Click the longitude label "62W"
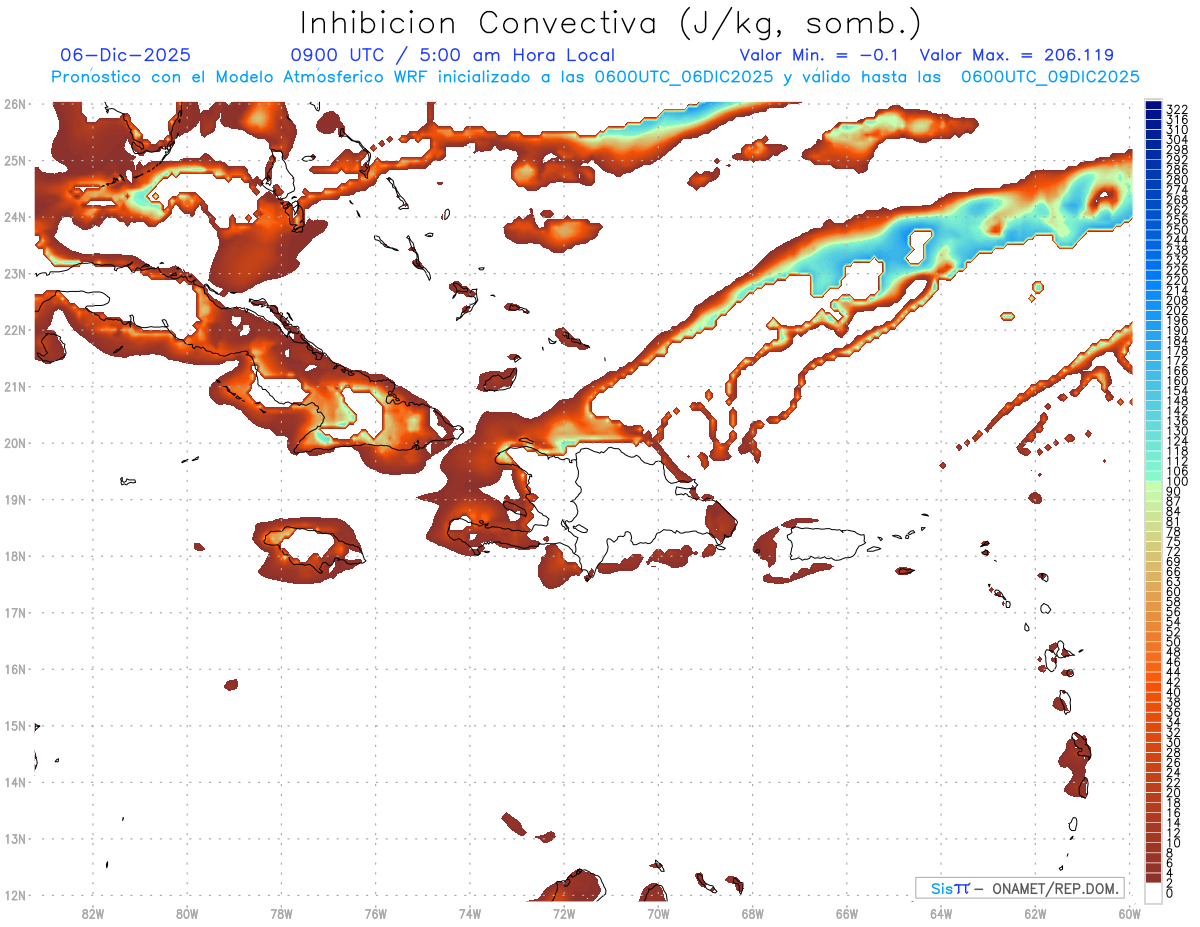 point(1035,913)
